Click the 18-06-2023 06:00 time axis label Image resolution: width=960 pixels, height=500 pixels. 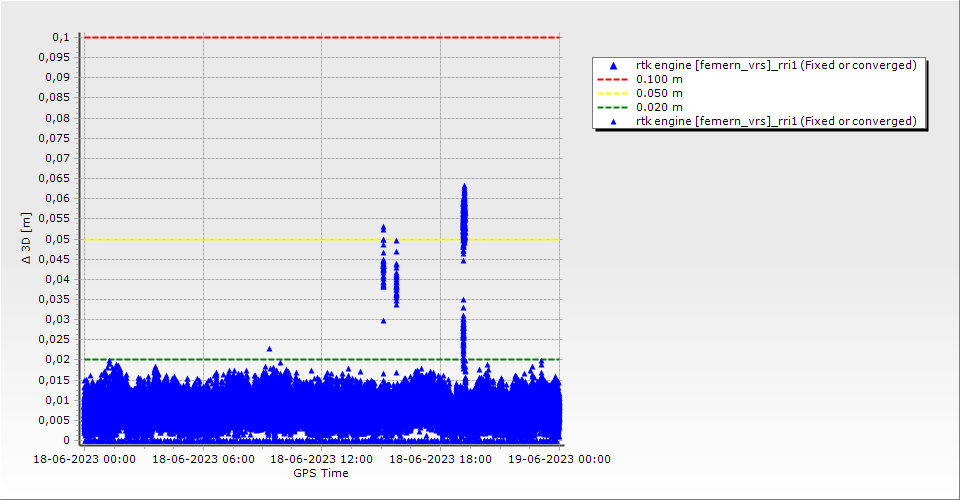[202, 459]
